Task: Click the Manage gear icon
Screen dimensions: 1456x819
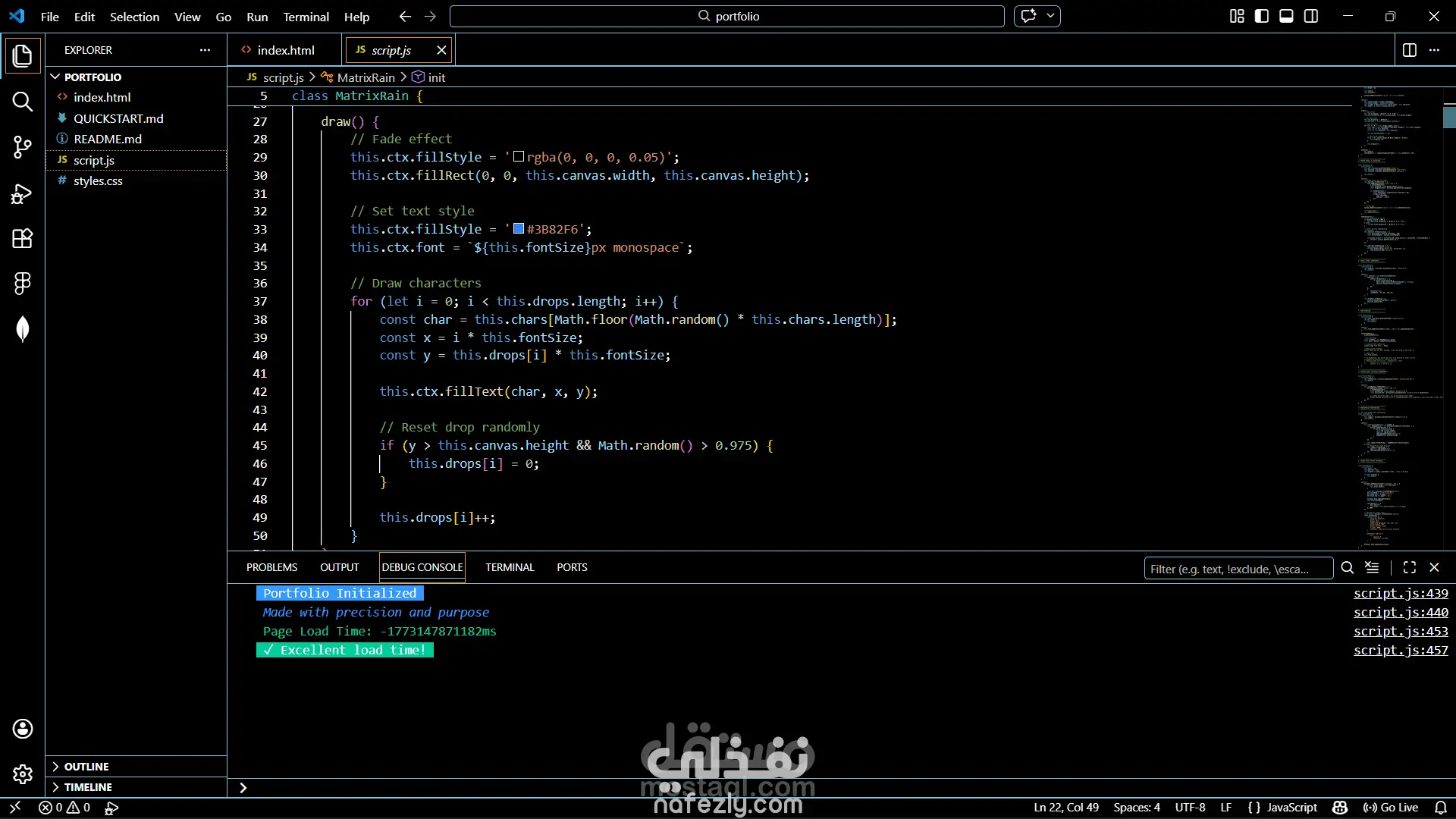Action: pyautogui.click(x=22, y=774)
